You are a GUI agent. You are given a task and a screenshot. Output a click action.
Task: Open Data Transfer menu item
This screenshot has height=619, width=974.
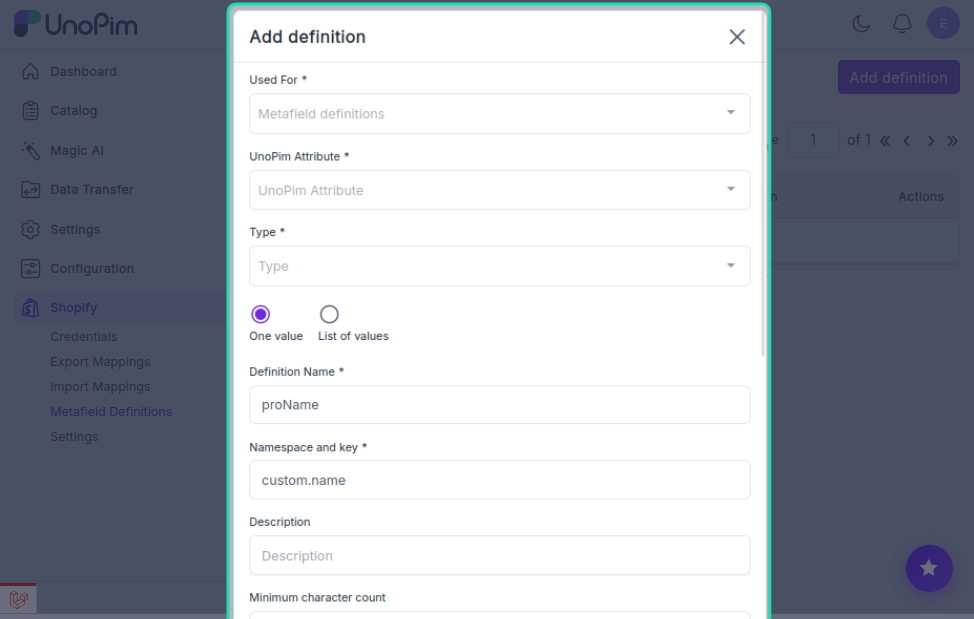pyautogui.click(x=92, y=189)
